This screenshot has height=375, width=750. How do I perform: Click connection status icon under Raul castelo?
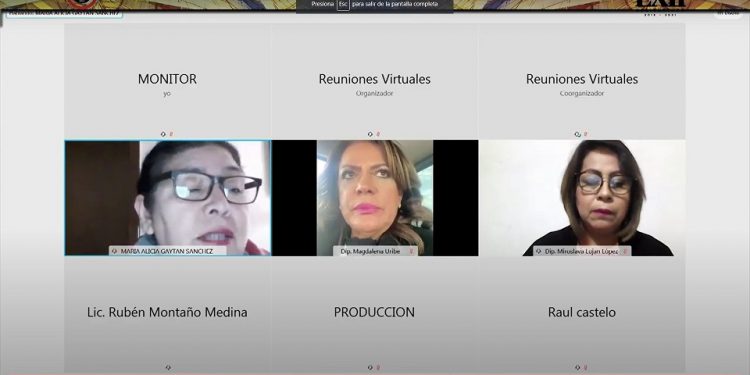[578, 368]
